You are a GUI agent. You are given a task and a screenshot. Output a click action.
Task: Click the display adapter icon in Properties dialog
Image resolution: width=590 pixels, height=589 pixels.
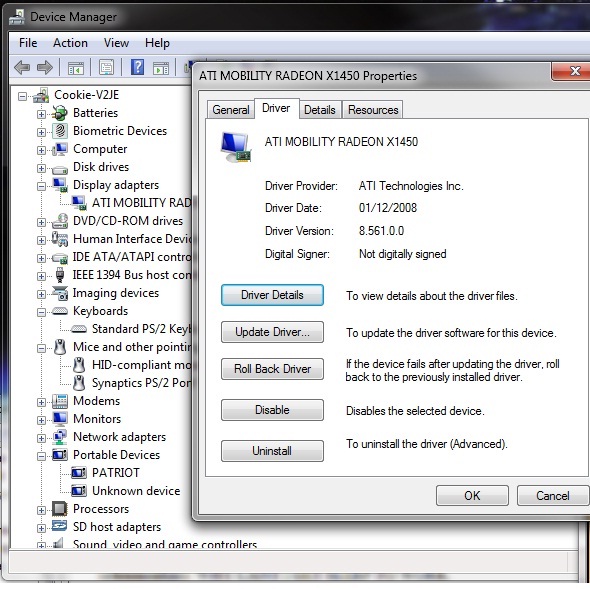click(236, 147)
